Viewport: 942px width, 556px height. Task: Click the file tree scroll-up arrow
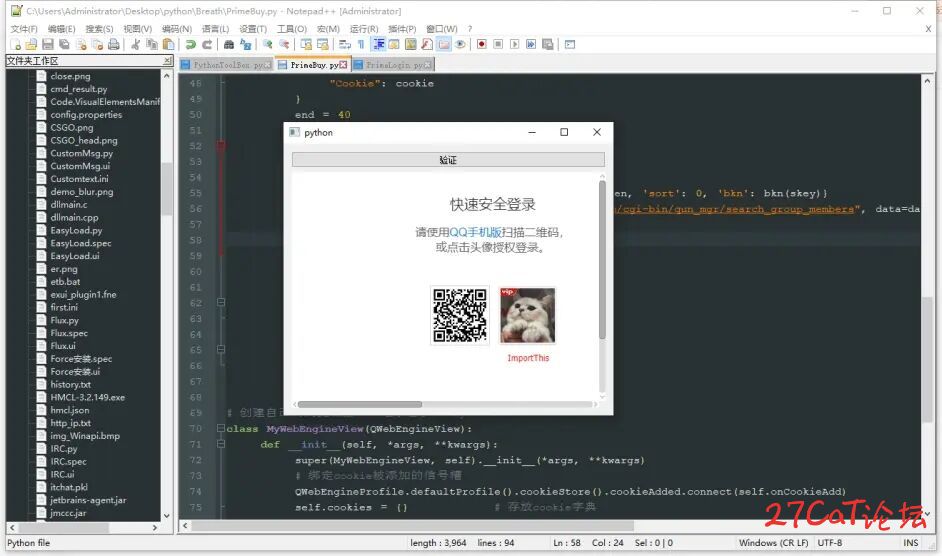tap(166, 76)
